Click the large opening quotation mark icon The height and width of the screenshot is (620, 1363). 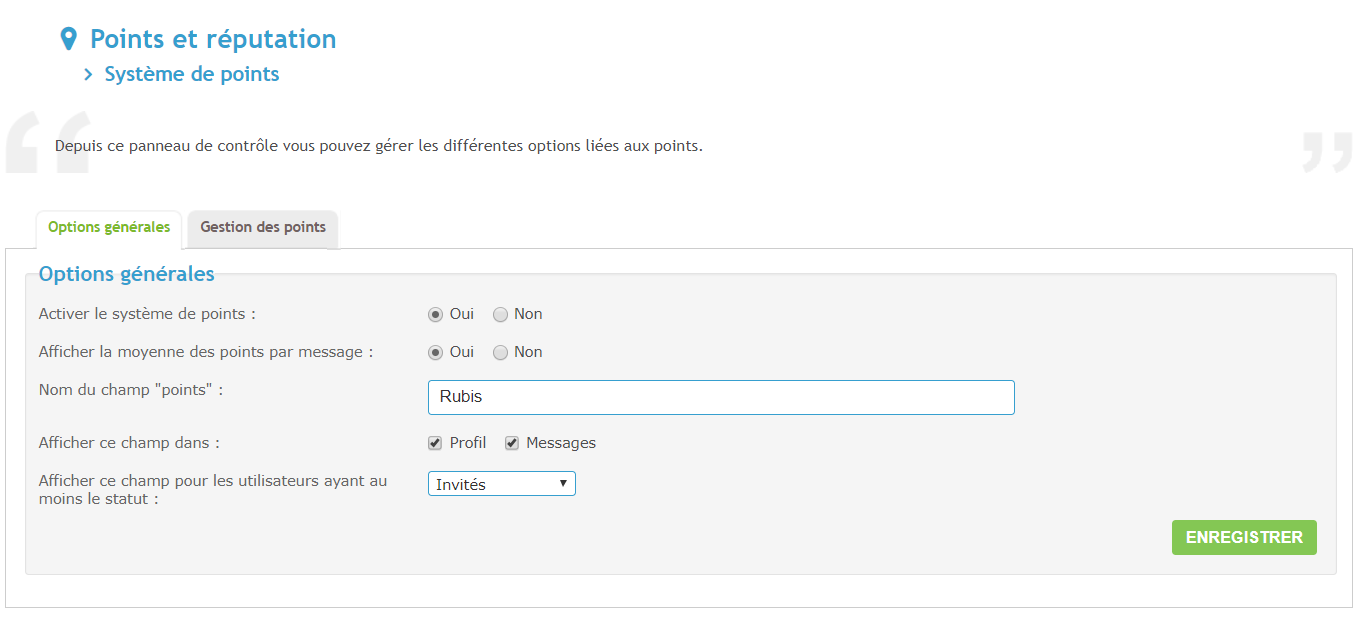[47, 143]
